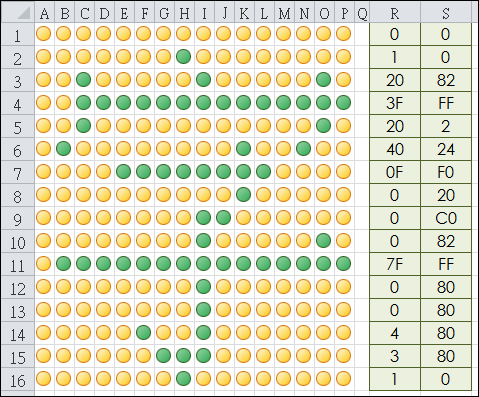Click cell R11 containing 7F
This screenshot has width=479, height=397.
[395, 264]
